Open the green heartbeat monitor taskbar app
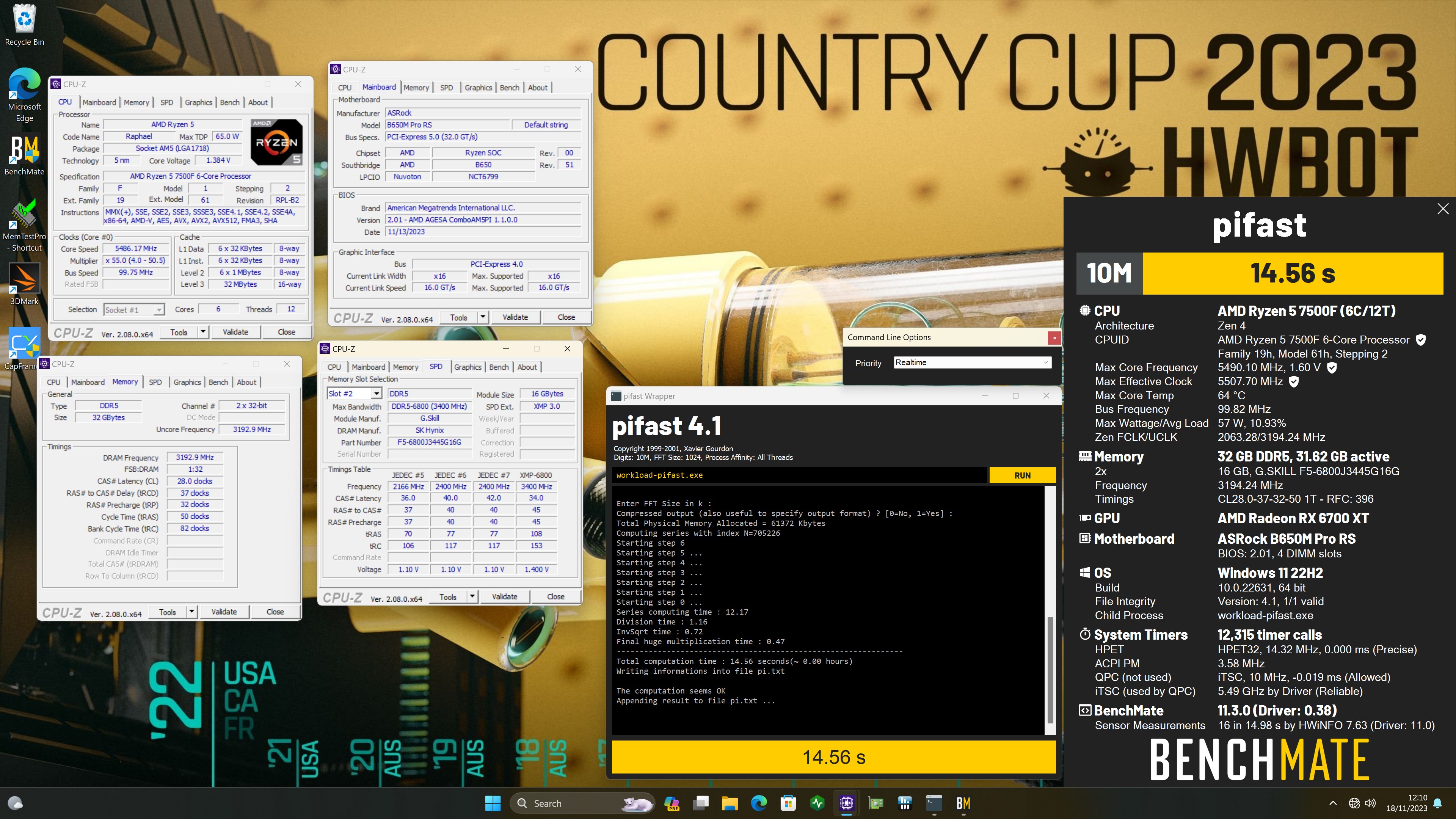This screenshot has height=819, width=1456. (x=817, y=803)
